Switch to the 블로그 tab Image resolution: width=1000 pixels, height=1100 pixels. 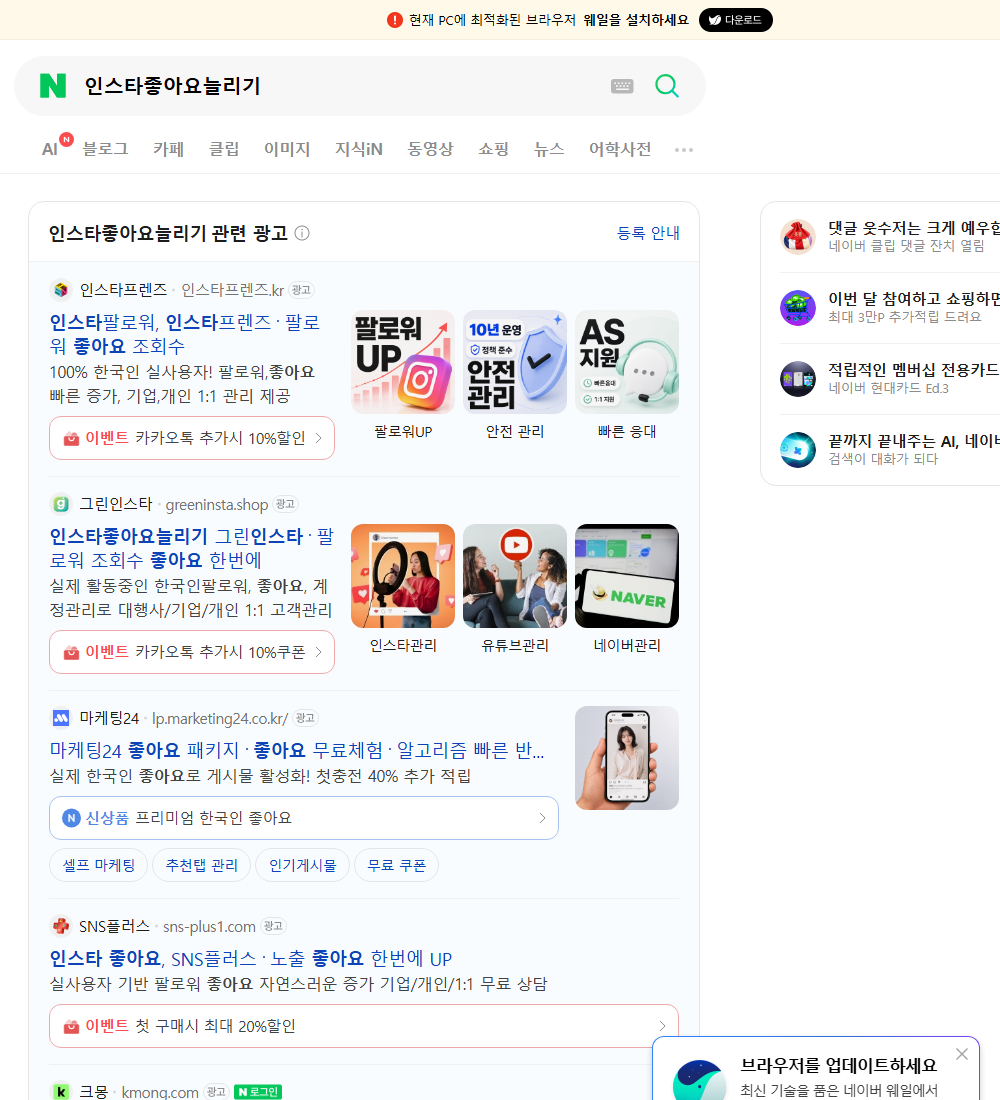[105, 149]
